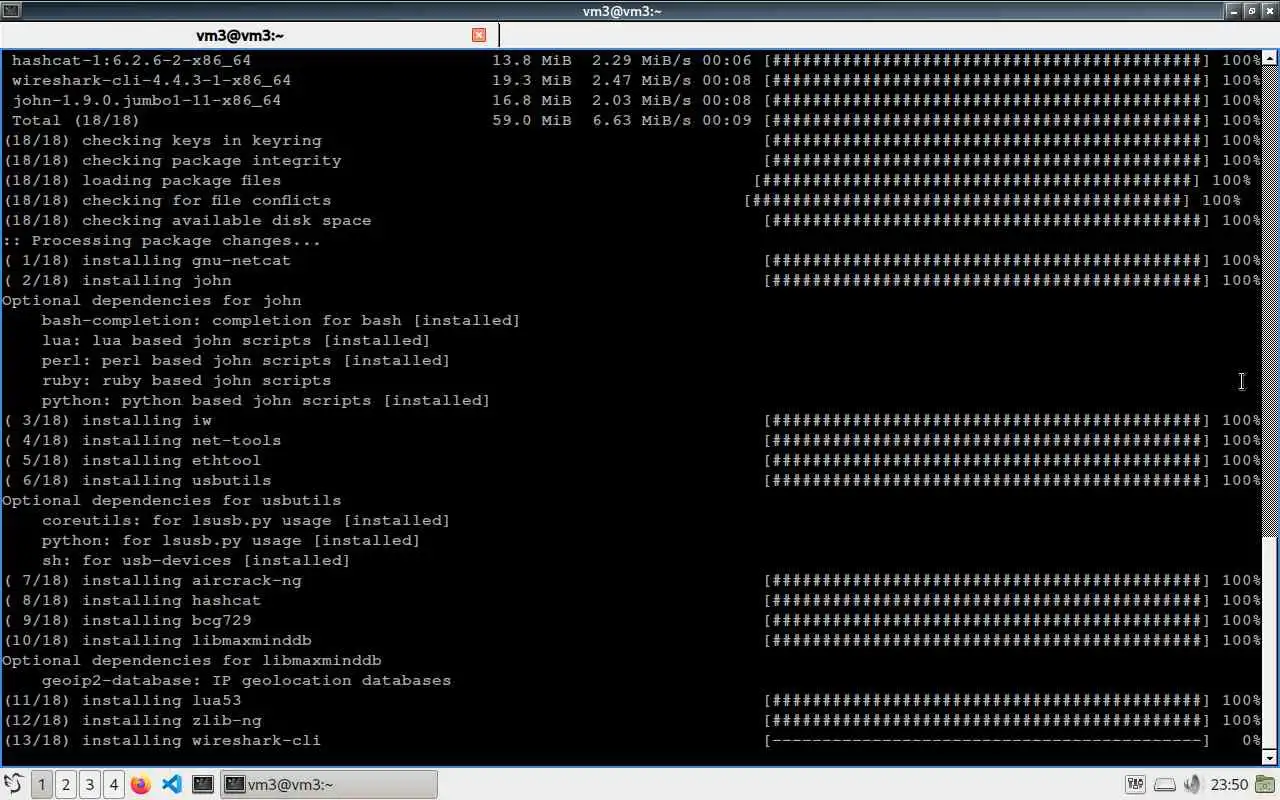
Task: Click ':: Processing package changes...' line
Action: point(162,240)
